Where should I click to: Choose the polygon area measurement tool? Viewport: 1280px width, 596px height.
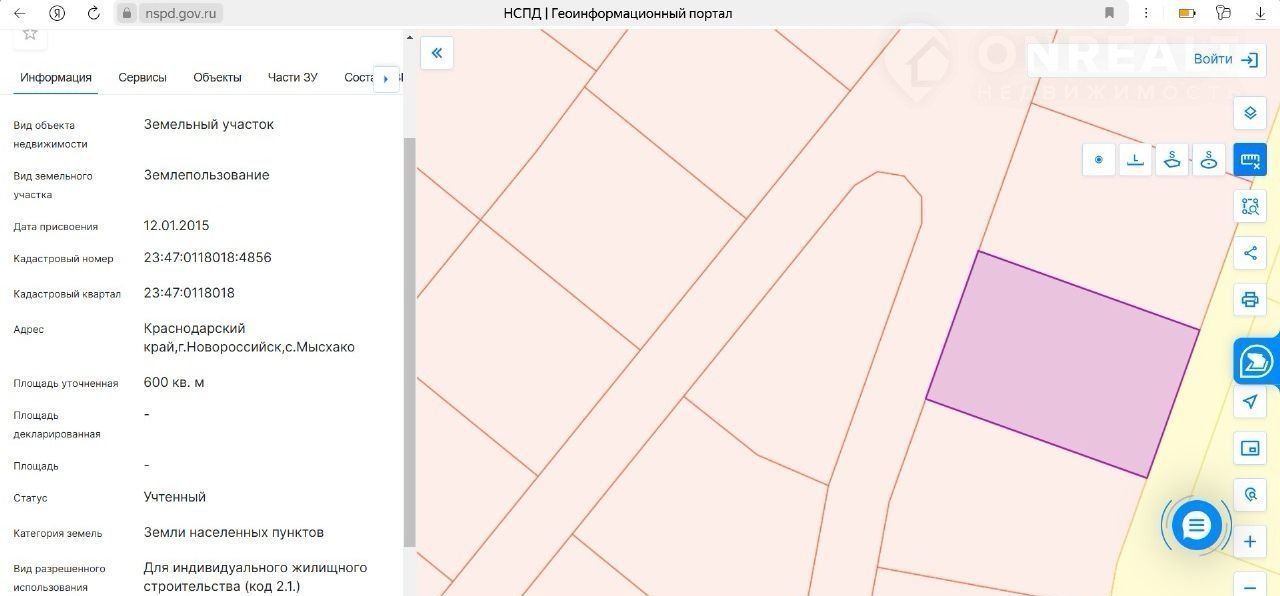pos(1172,160)
